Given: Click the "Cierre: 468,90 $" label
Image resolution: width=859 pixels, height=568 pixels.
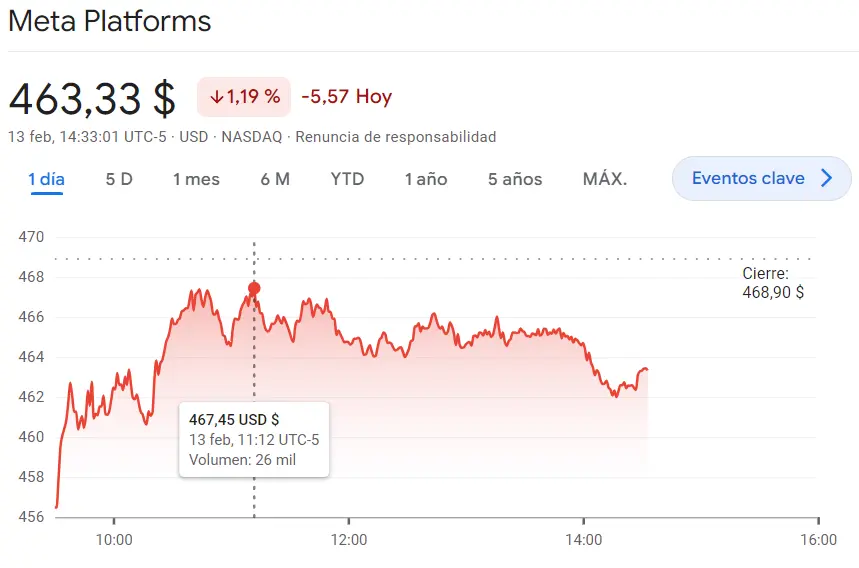Looking at the screenshot, I should tap(773, 283).
